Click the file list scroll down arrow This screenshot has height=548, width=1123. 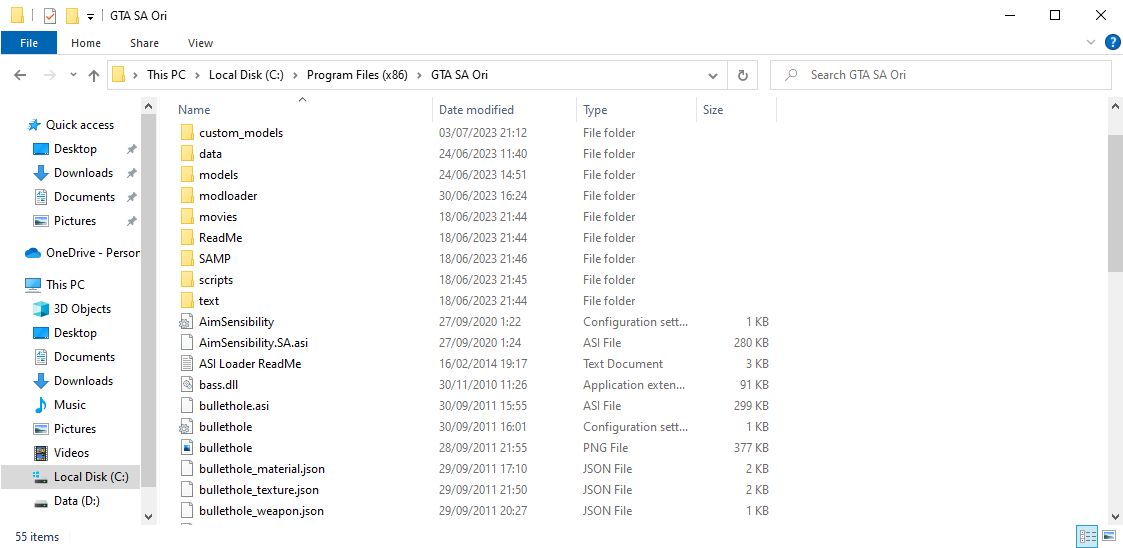coord(1116,516)
